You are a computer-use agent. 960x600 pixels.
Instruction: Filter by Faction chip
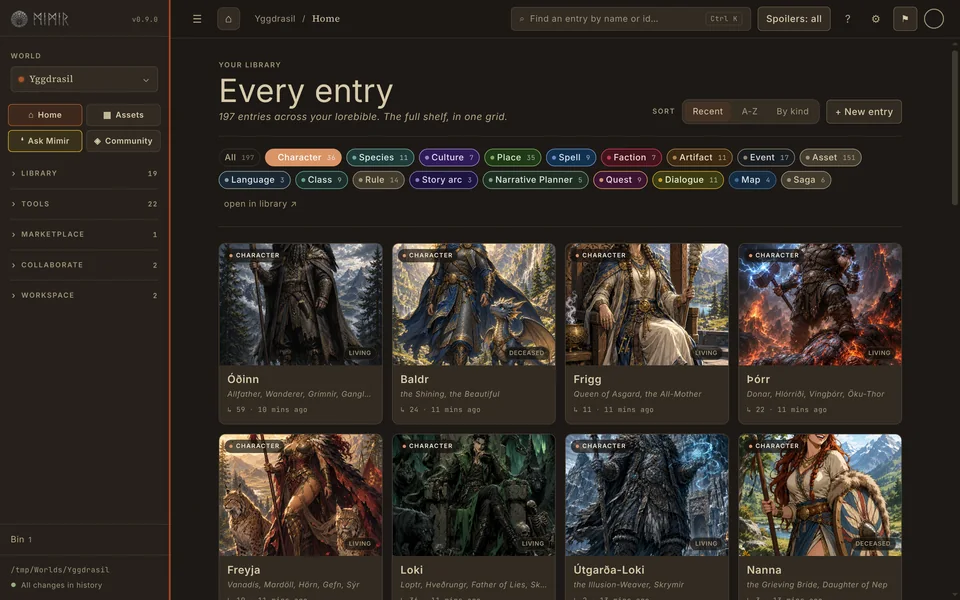[631, 157]
